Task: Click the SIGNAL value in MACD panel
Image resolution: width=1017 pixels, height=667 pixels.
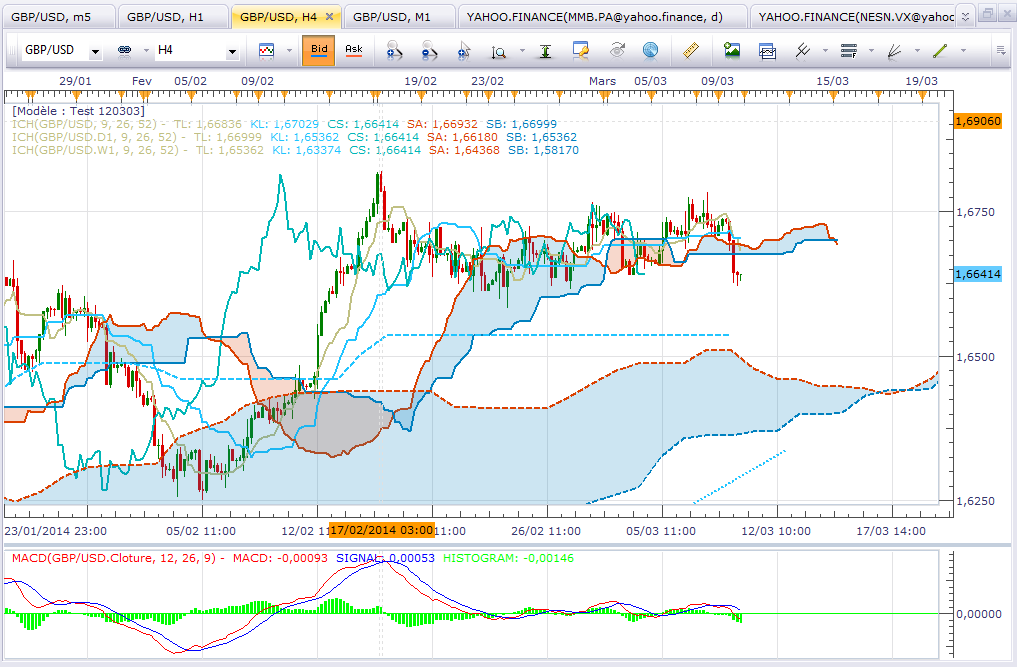Action: (x=385, y=558)
